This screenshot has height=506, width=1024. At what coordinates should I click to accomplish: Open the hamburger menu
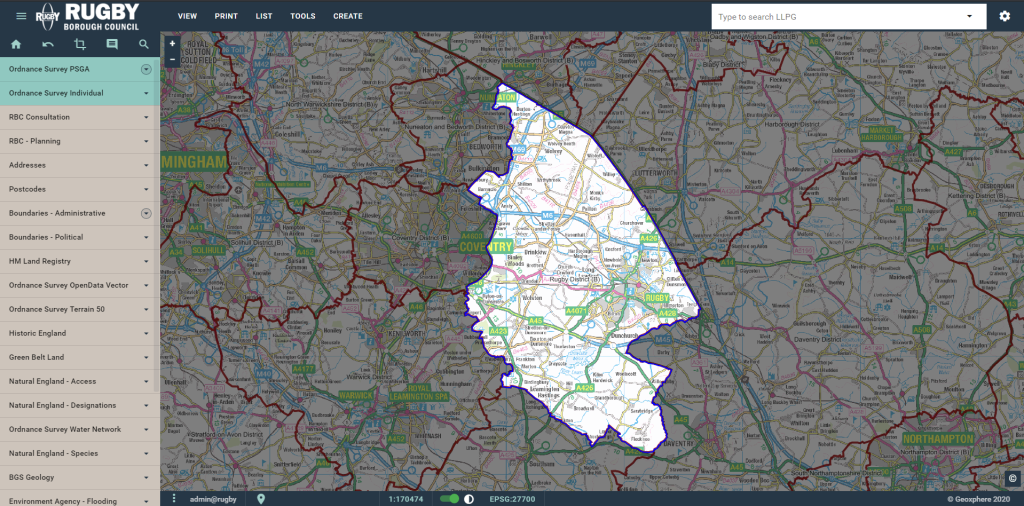pos(22,16)
